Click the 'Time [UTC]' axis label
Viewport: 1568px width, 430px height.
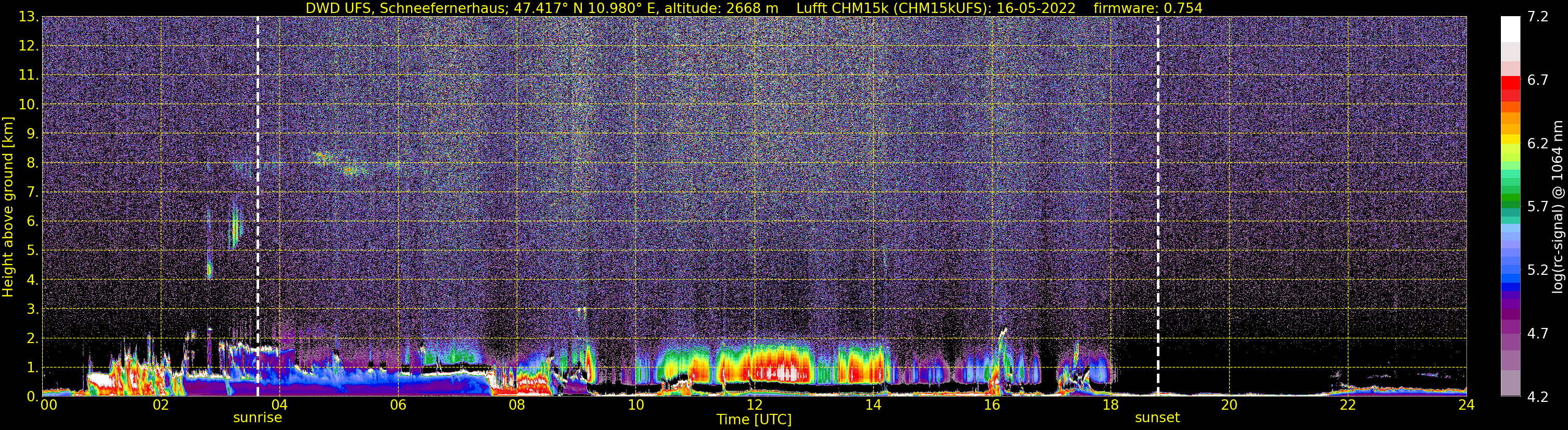click(x=754, y=420)
